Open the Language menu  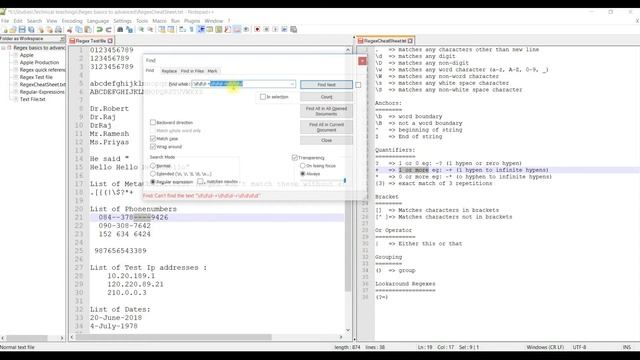click(98, 21)
